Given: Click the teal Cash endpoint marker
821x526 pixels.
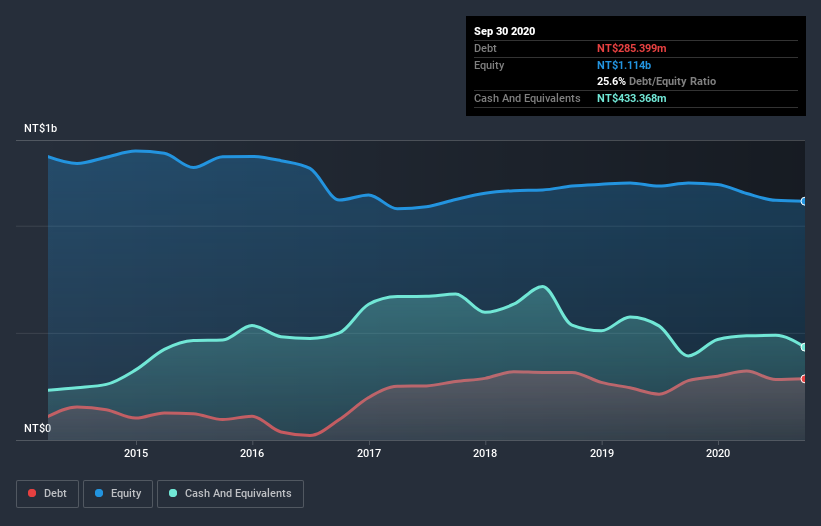Looking at the screenshot, I should (x=804, y=347).
